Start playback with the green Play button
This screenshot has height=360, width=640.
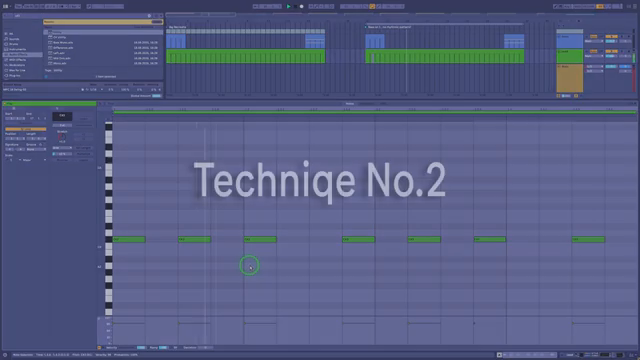289,7
